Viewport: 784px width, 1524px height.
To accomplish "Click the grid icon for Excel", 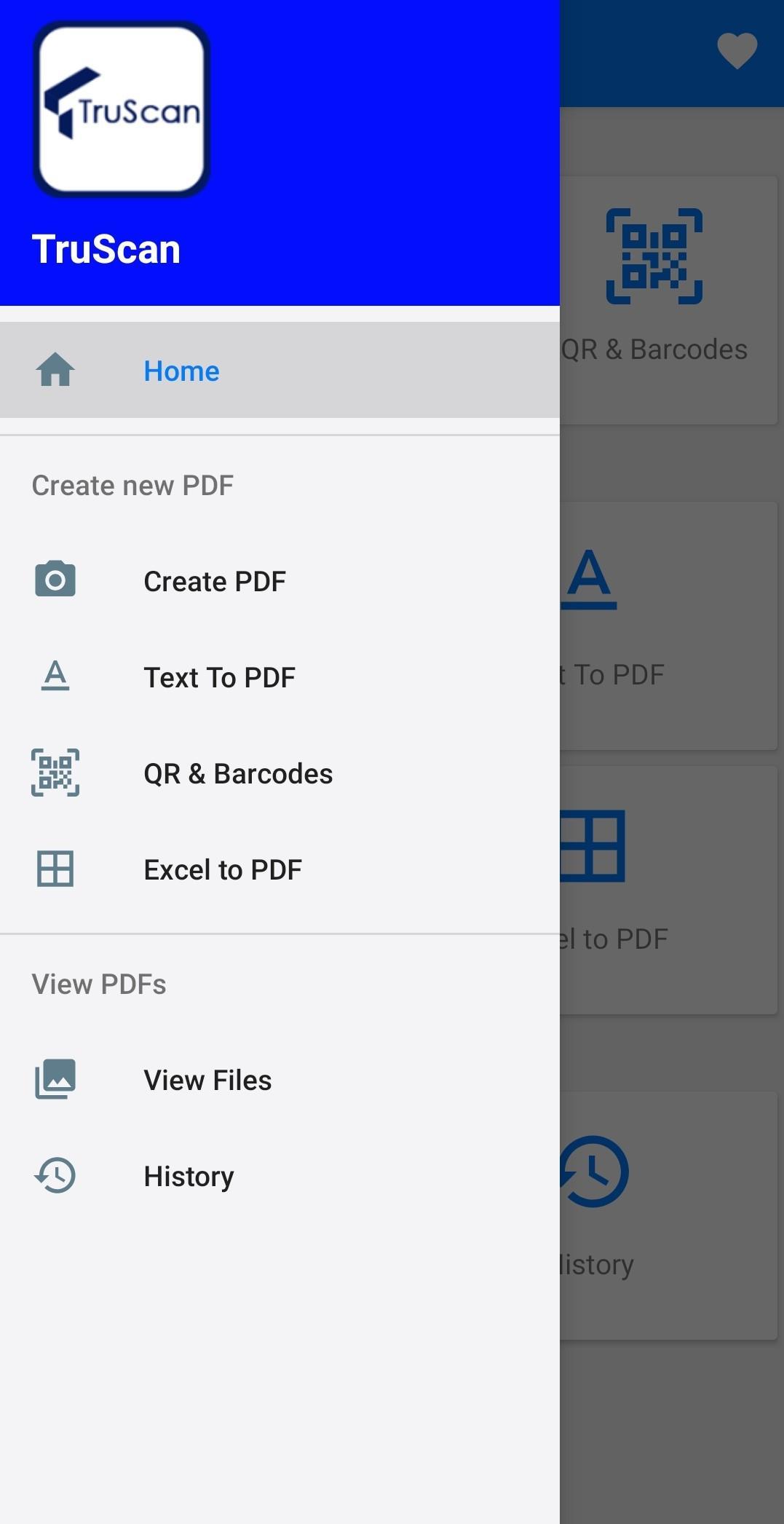I will coord(55,869).
